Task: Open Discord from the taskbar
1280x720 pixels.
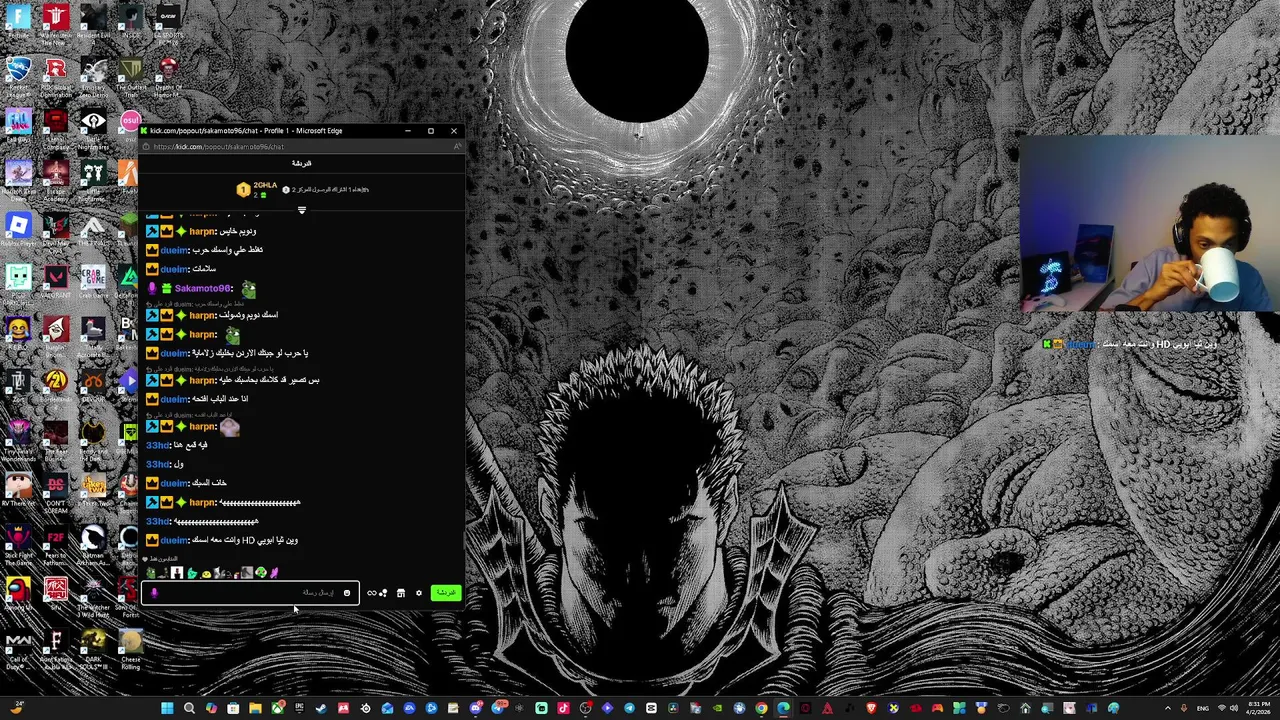Action: tap(476, 708)
